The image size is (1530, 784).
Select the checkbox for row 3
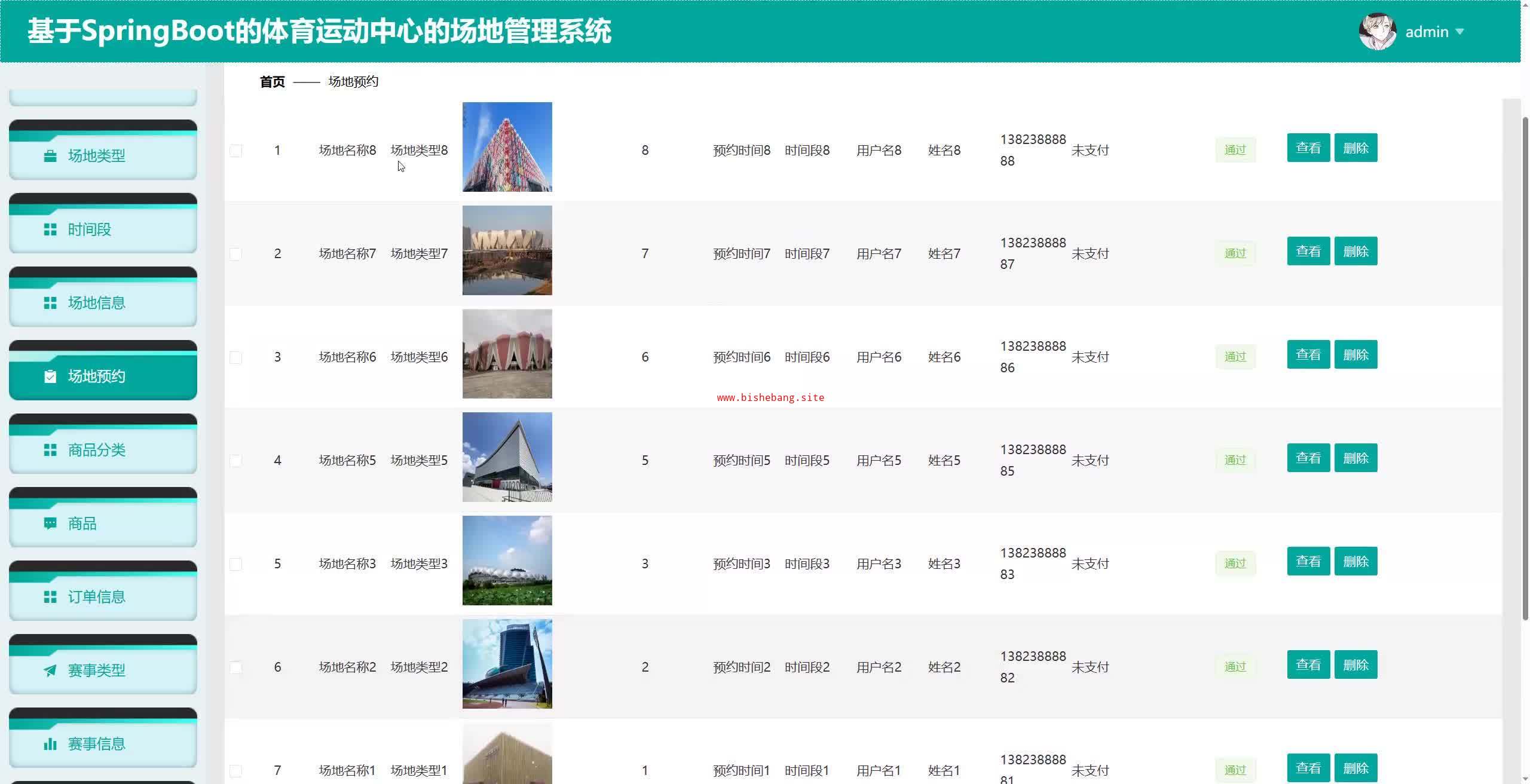(x=236, y=357)
